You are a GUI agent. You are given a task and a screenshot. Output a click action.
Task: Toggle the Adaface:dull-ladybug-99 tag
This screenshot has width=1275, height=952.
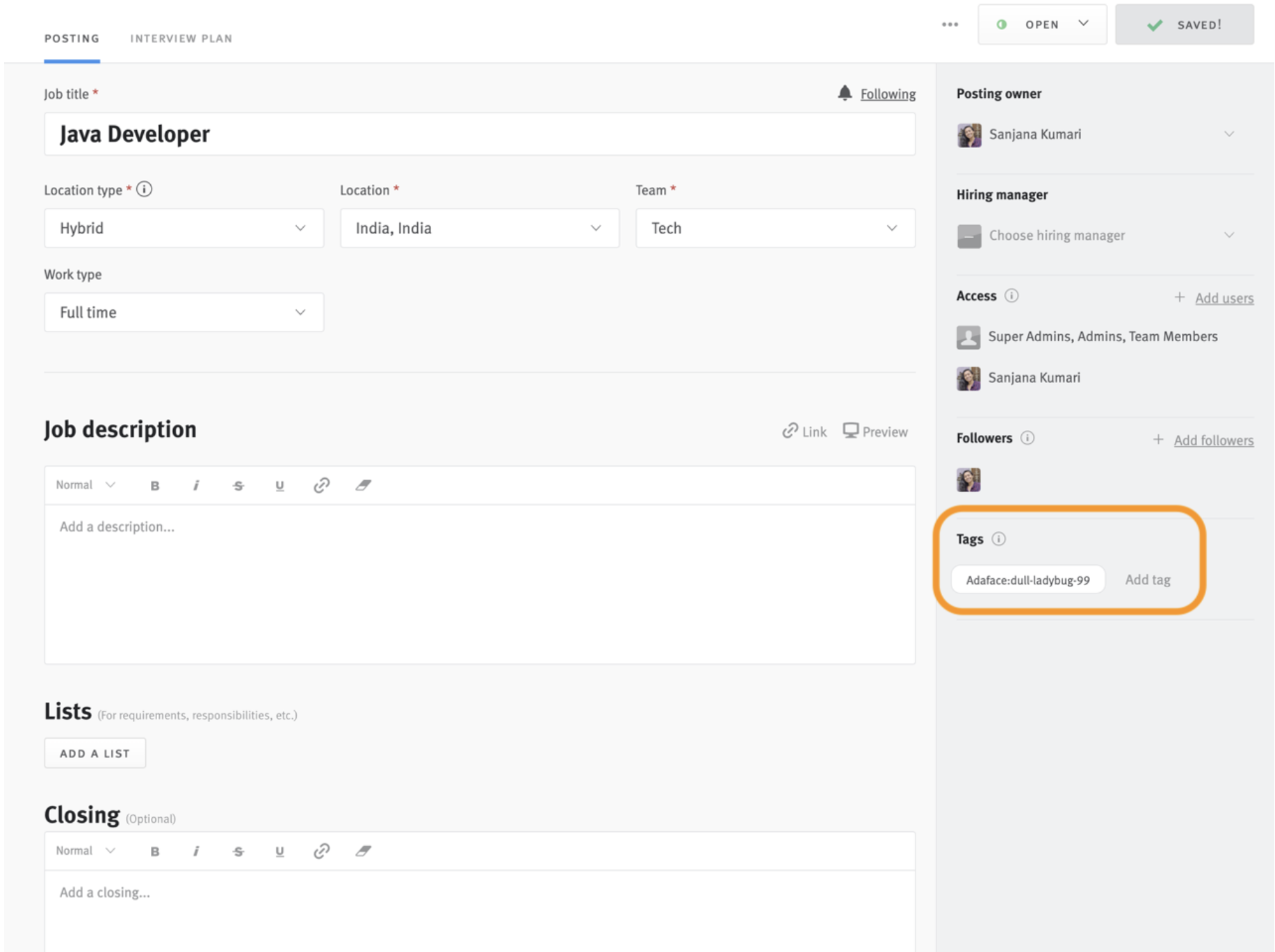(1027, 580)
